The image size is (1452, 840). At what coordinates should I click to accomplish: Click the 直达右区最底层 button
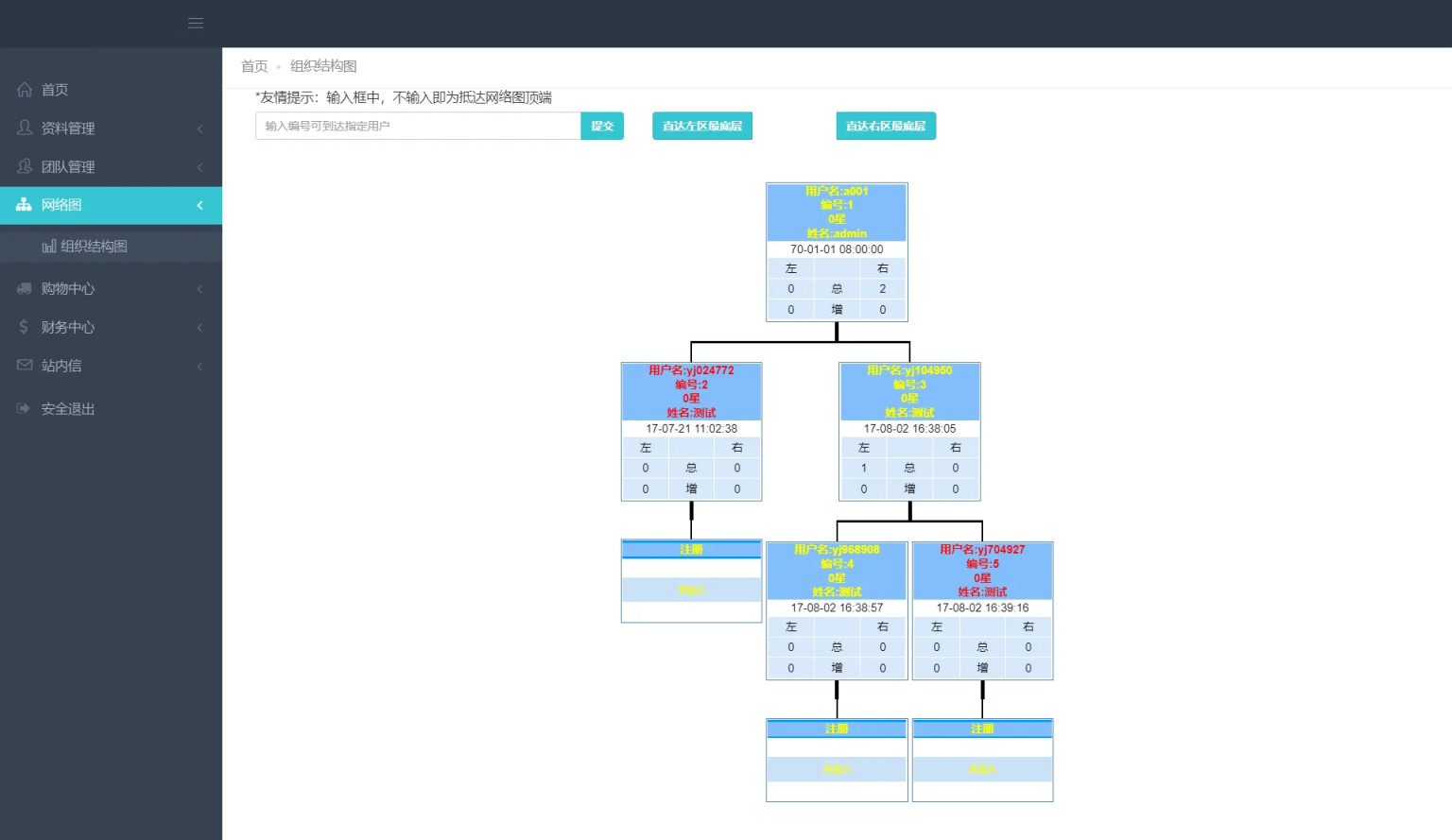click(886, 126)
